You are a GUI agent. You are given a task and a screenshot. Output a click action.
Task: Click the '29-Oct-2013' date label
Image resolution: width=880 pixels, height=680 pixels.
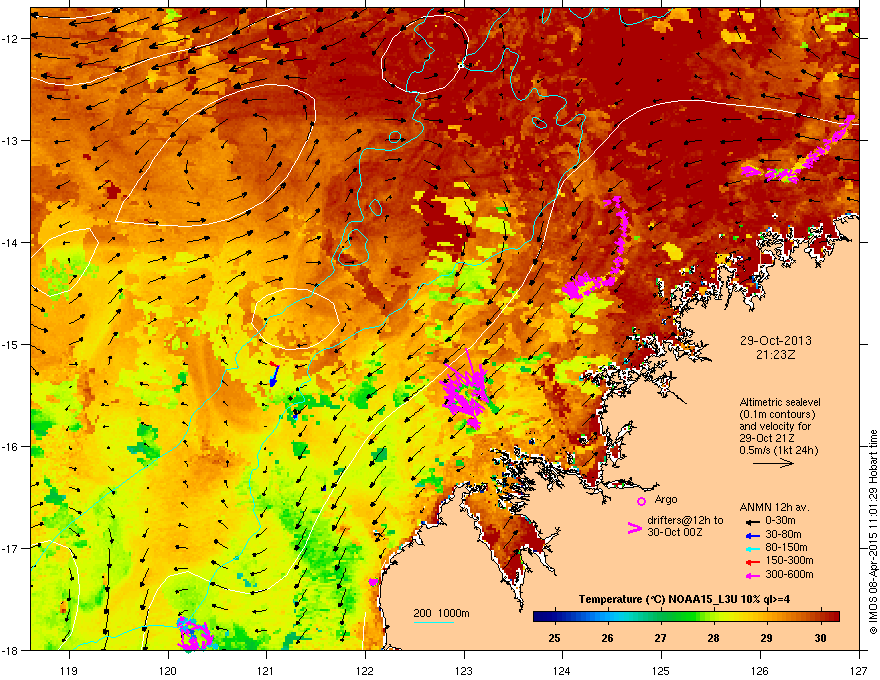click(775, 341)
